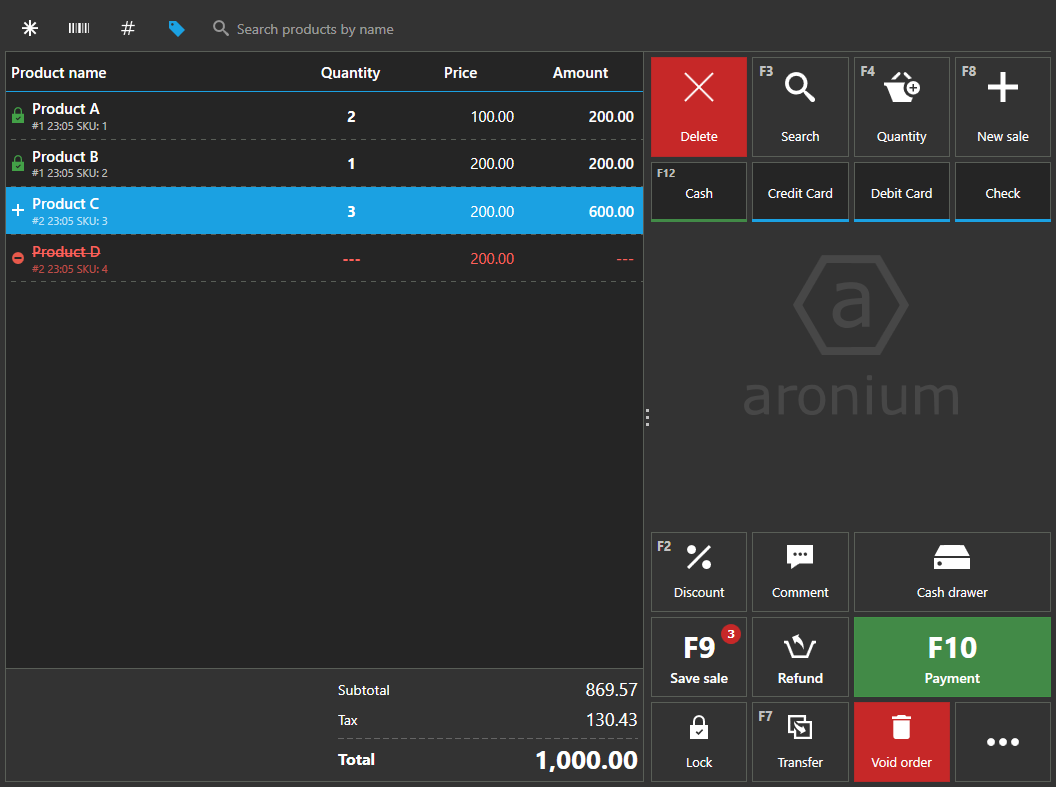The width and height of the screenshot is (1056, 787).
Task: Toggle the green lock on Product A
Action: [17, 115]
